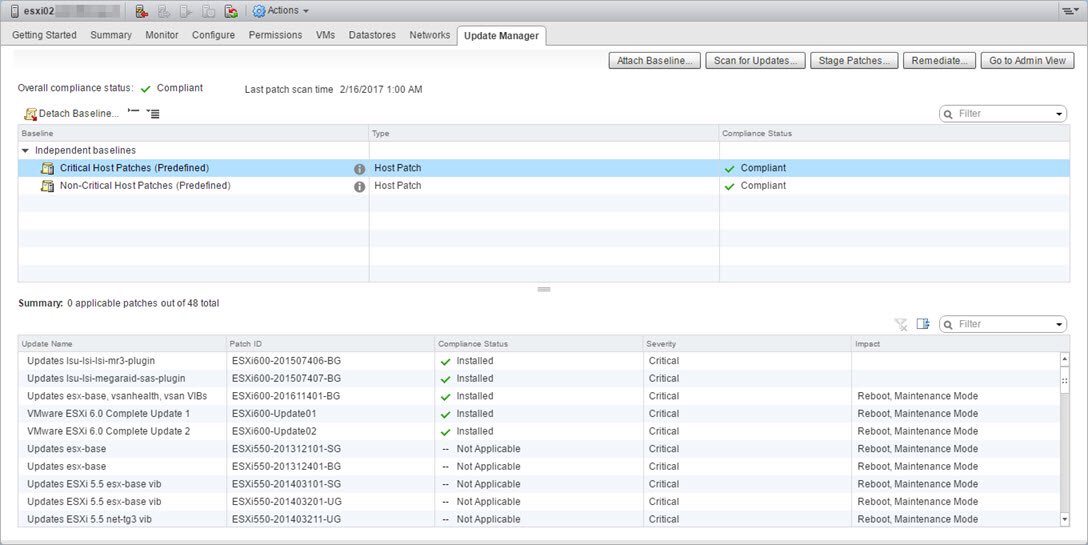Select the Updates lsu-lsi-lsi-mr3-plugin row
Screen dimensions: 1088x545
pos(539,361)
